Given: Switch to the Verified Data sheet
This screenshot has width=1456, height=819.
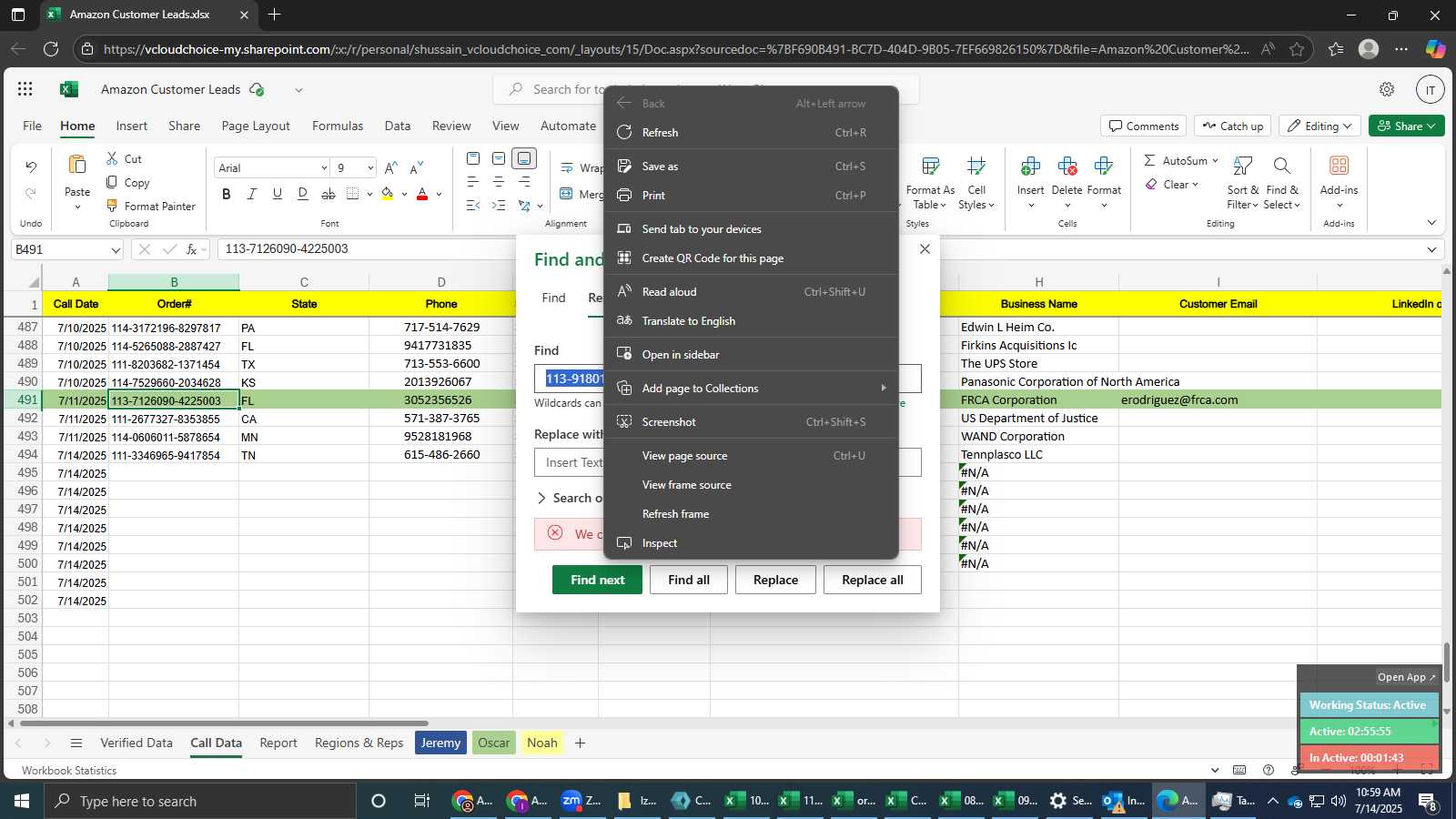Looking at the screenshot, I should coord(136,743).
